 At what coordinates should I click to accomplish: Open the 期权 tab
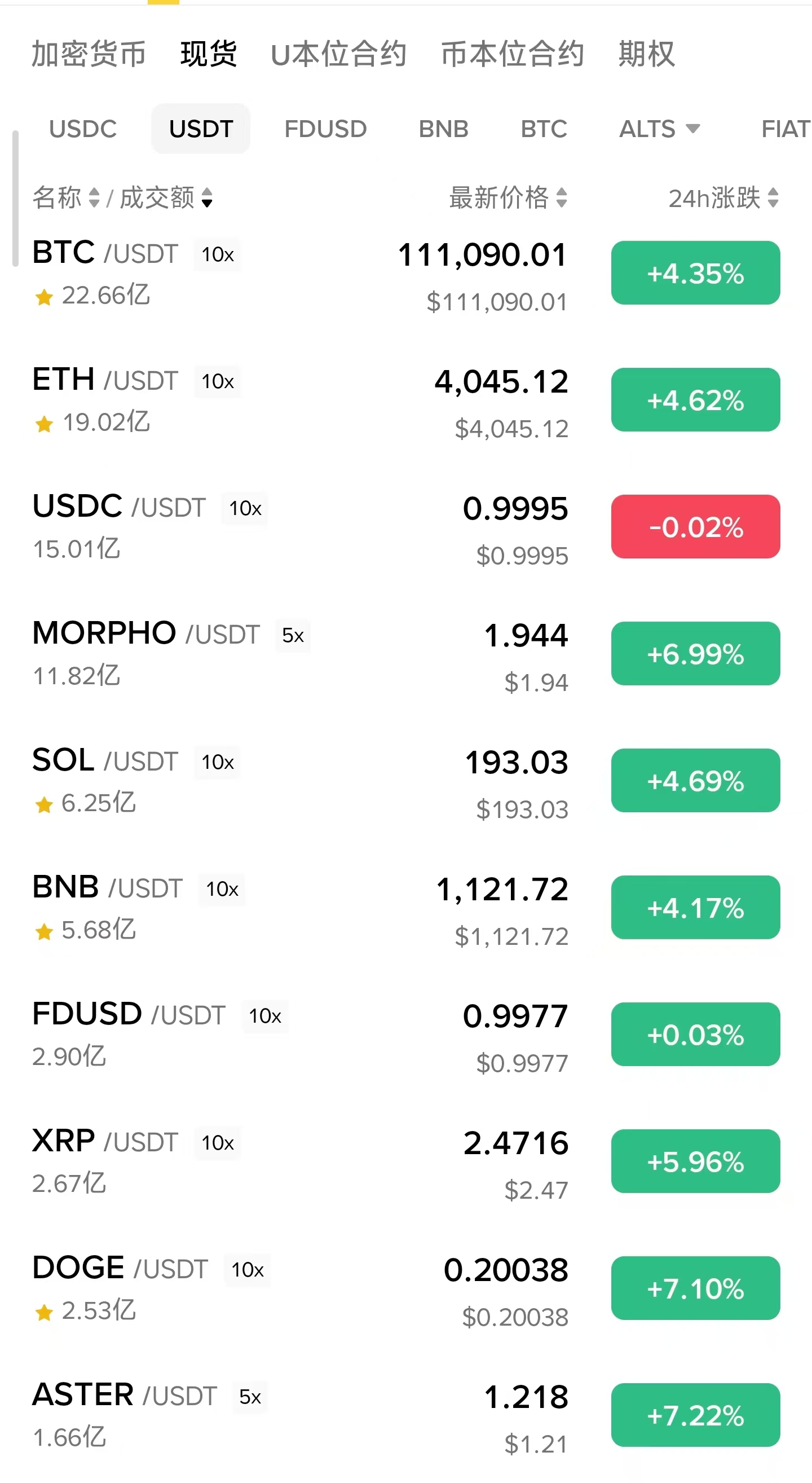(646, 54)
